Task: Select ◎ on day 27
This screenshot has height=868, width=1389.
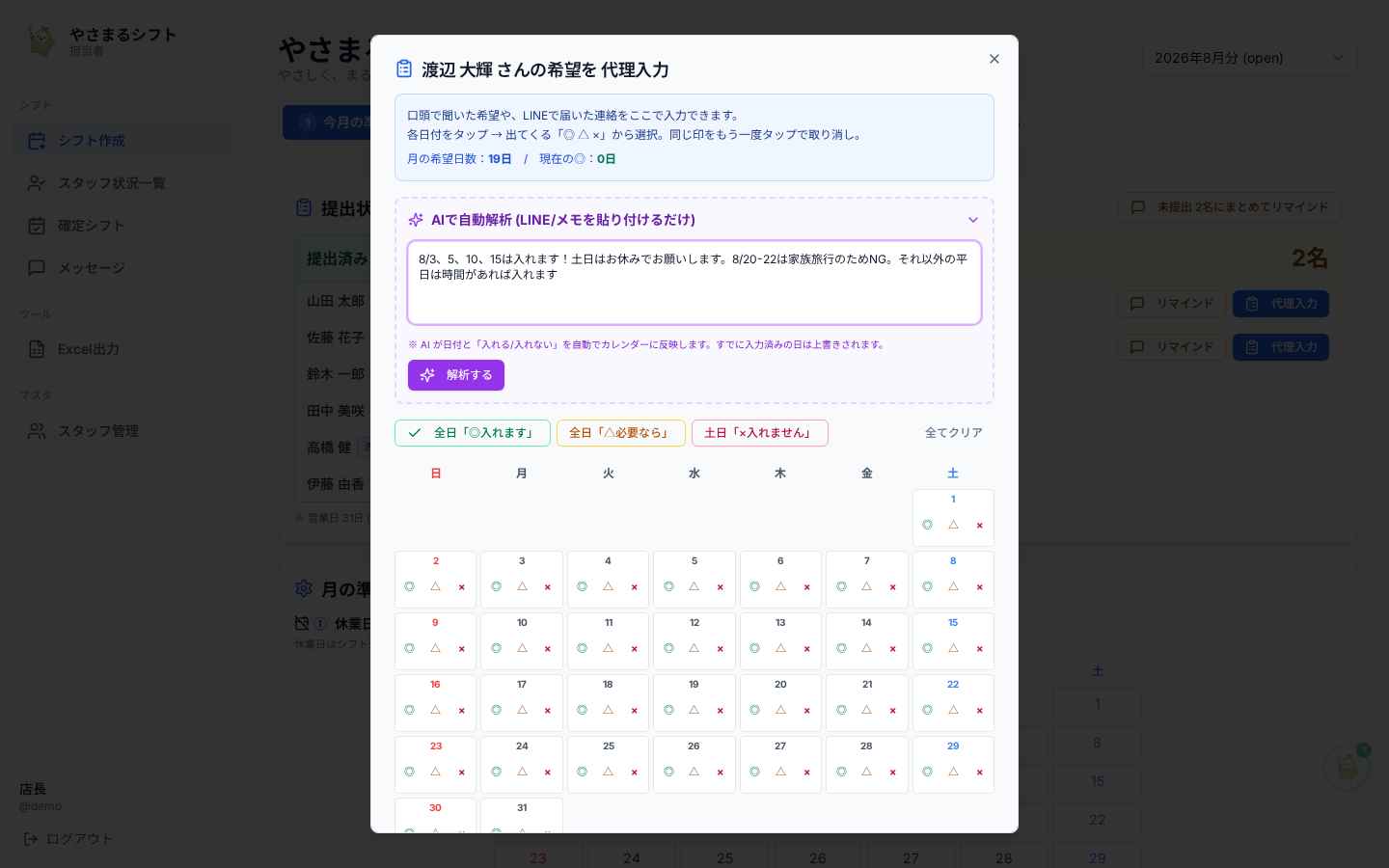Action: point(754,772)
